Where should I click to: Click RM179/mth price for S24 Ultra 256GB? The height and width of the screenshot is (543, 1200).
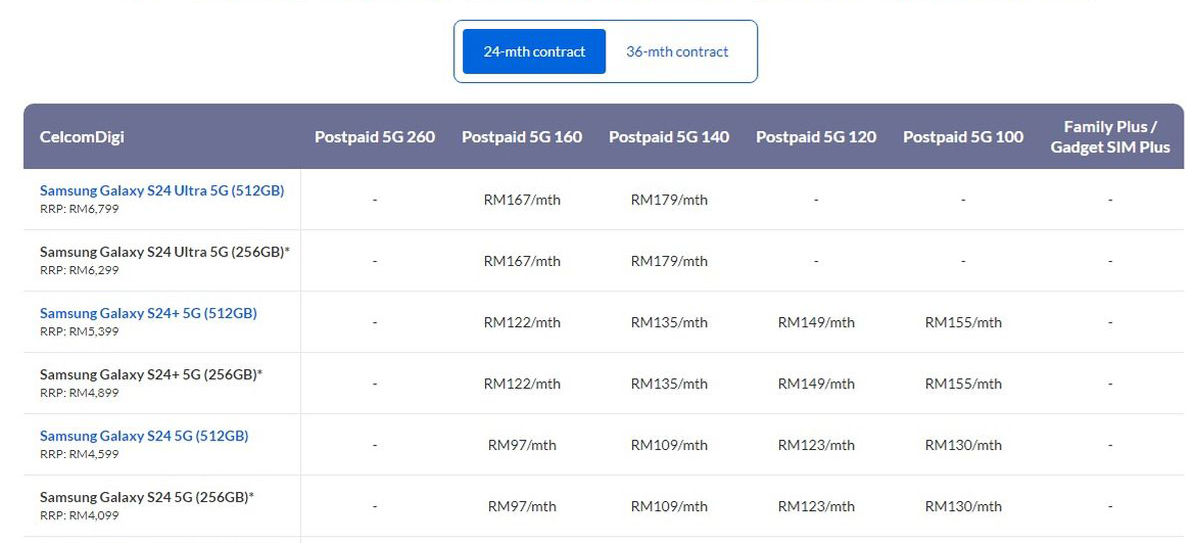click(x=669, y=261)
